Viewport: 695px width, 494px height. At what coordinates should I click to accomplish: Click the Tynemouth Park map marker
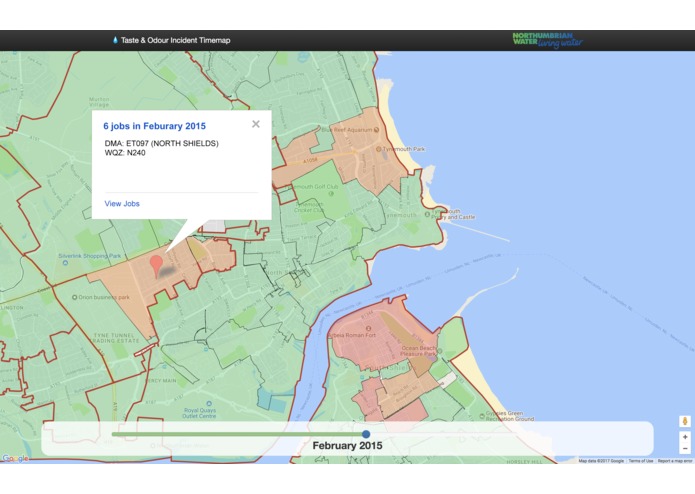tap(379, 149)
